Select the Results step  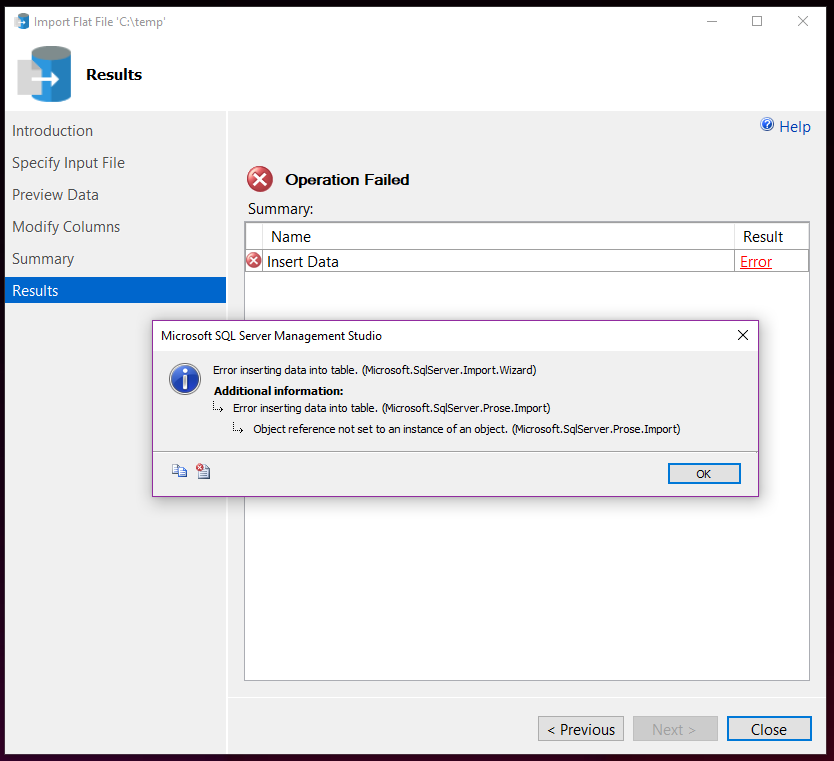(x=115, y=290)
